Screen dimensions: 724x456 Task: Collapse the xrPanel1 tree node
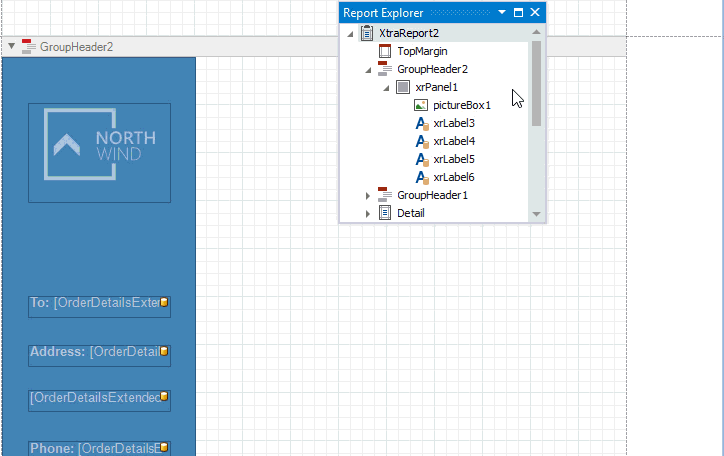[386, 88]
